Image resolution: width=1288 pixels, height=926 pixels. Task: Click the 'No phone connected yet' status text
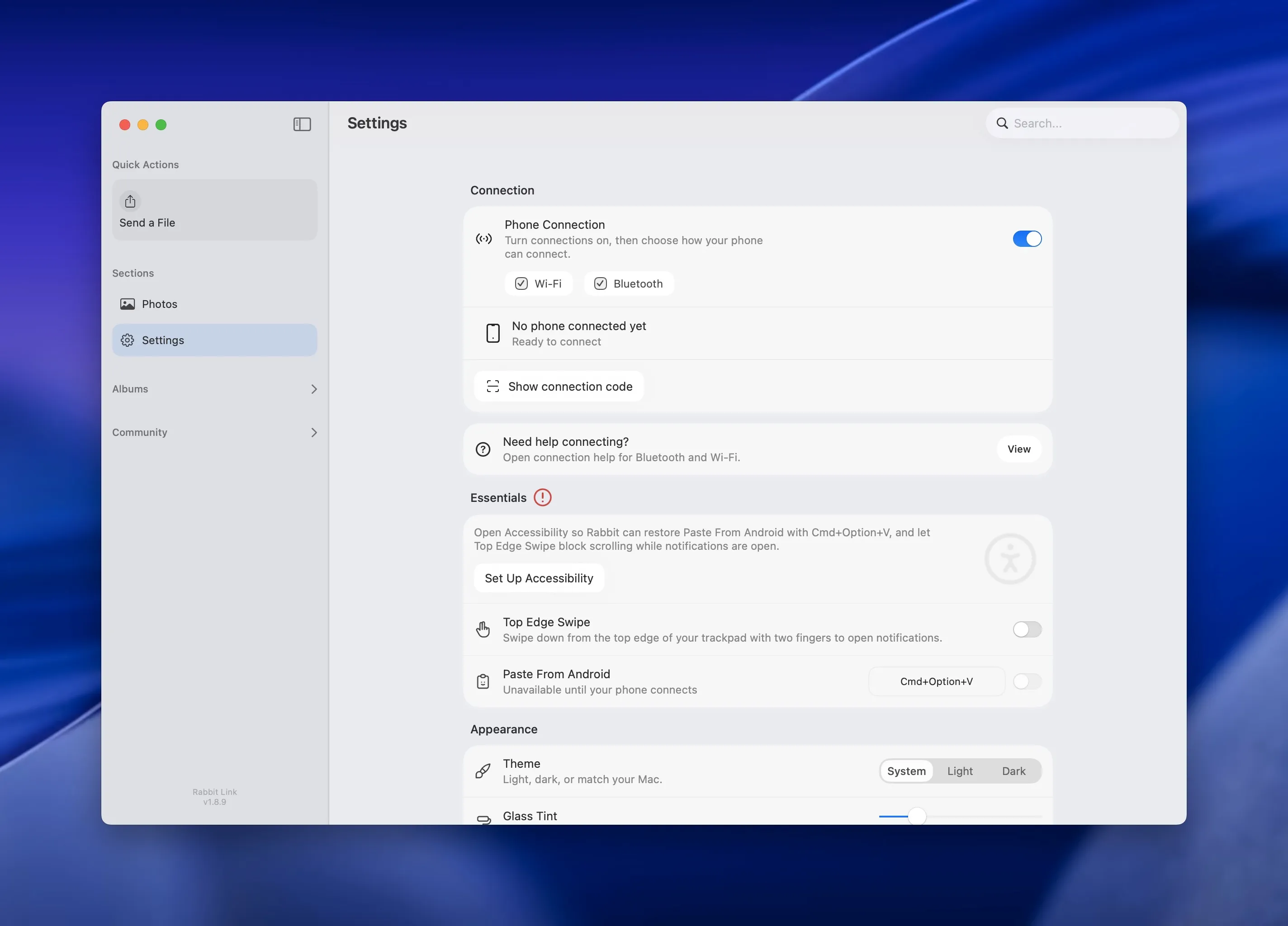pyautogui.click(x=579, y=326)
